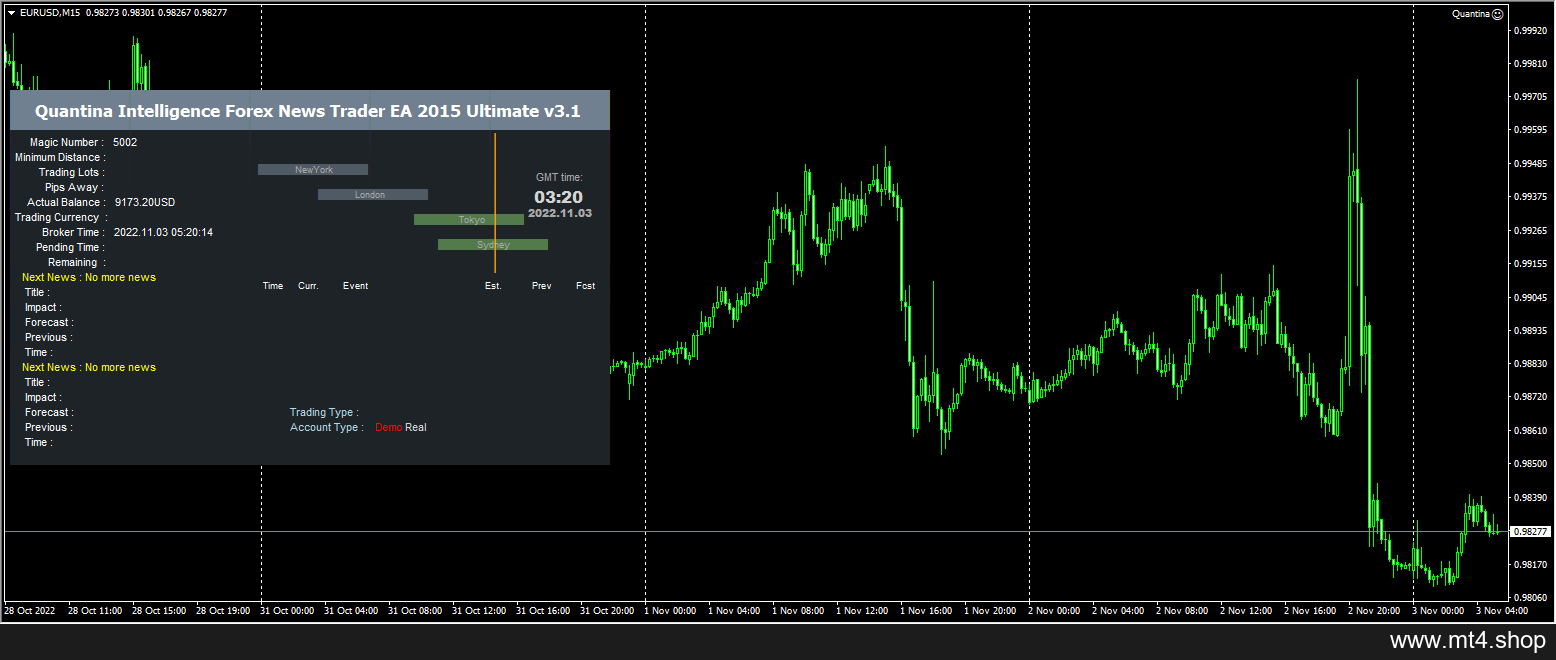Click the 0.99485 price scale label
This screenshot has height=660, width=1556.
click(1530, 163)
